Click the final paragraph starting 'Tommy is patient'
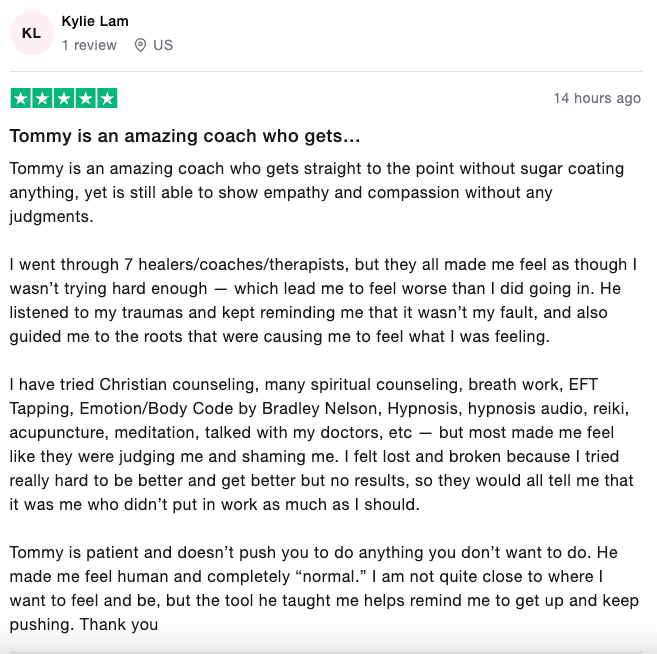This screenshot has width=657, height=654. pos(324,588)
